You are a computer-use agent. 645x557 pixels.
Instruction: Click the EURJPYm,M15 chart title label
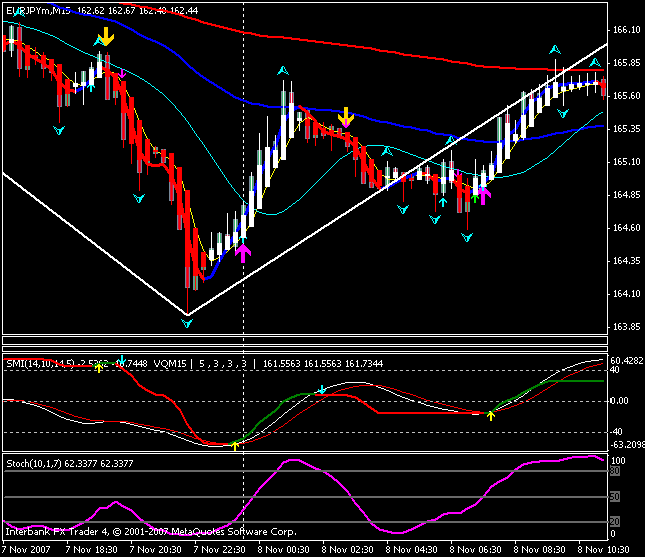[38, 11]
